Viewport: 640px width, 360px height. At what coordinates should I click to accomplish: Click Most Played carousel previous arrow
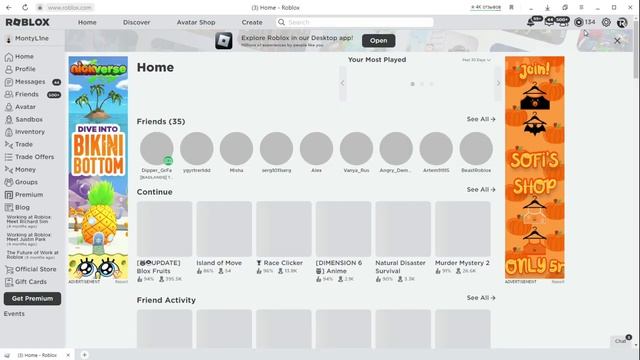[x=342, y=83]
